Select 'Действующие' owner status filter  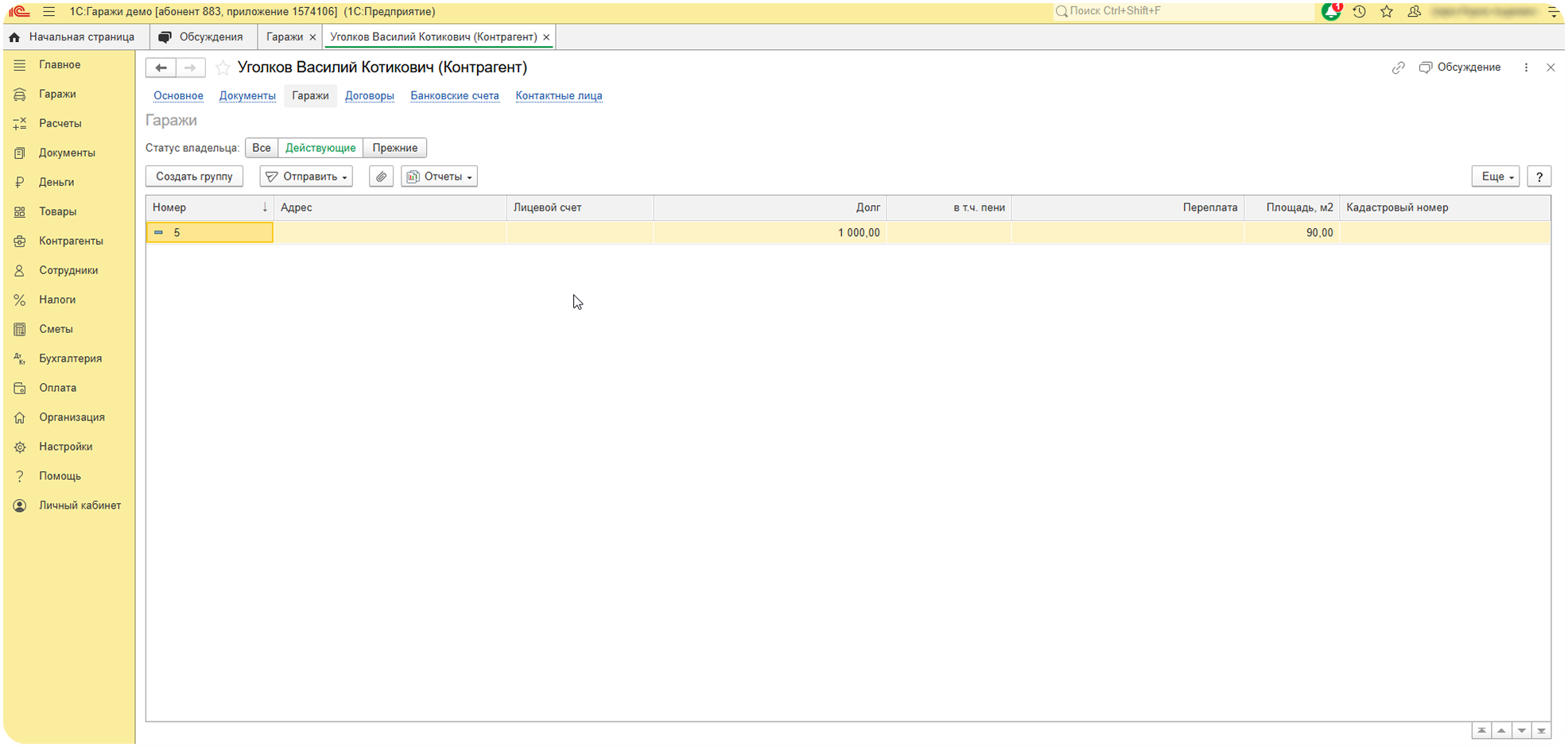[320, 148]
